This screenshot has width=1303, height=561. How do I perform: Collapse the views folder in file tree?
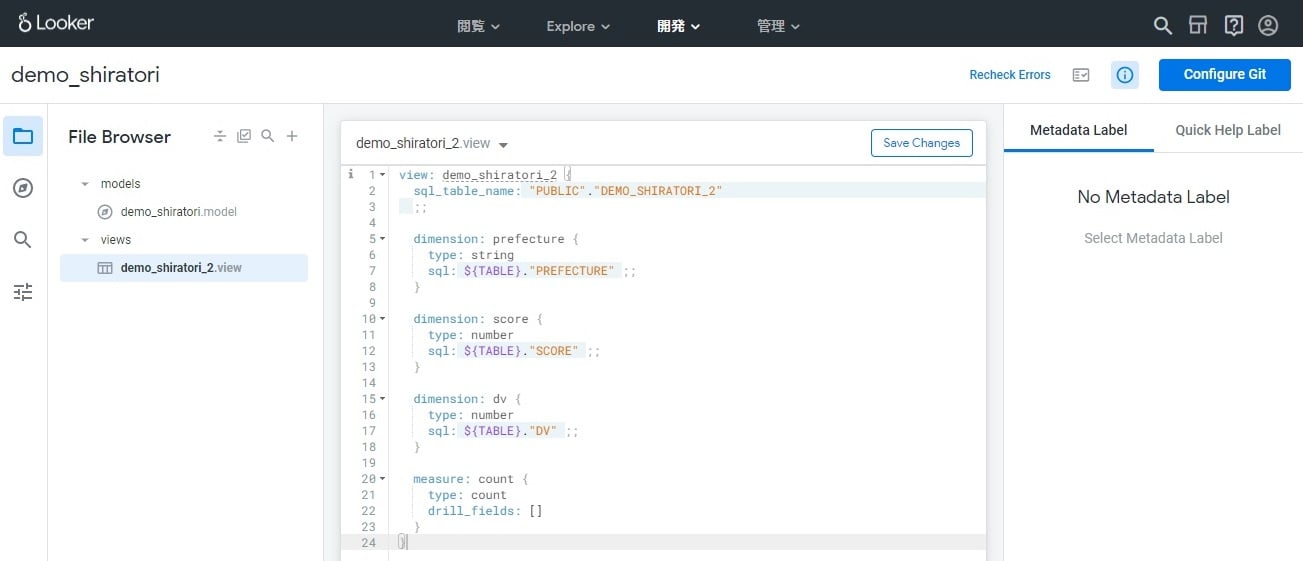(85, 240)
